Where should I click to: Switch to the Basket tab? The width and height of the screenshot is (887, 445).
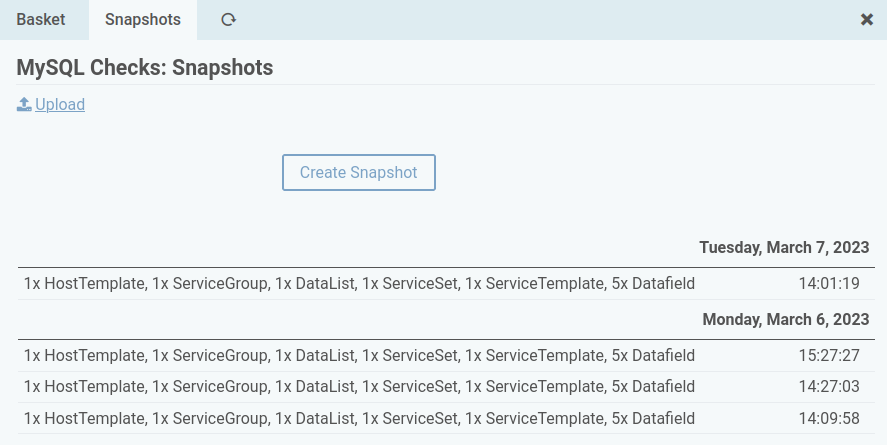[41, 20]
